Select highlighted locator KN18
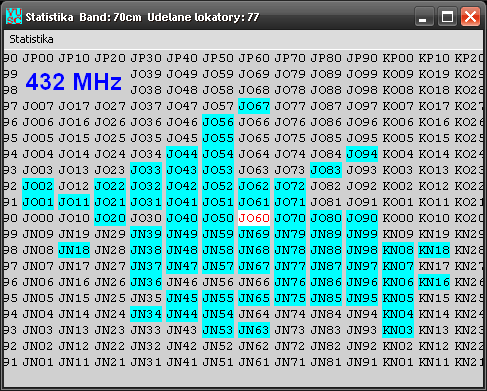The width and height of the screenshot is (487, 391). (x=434, y=250)
